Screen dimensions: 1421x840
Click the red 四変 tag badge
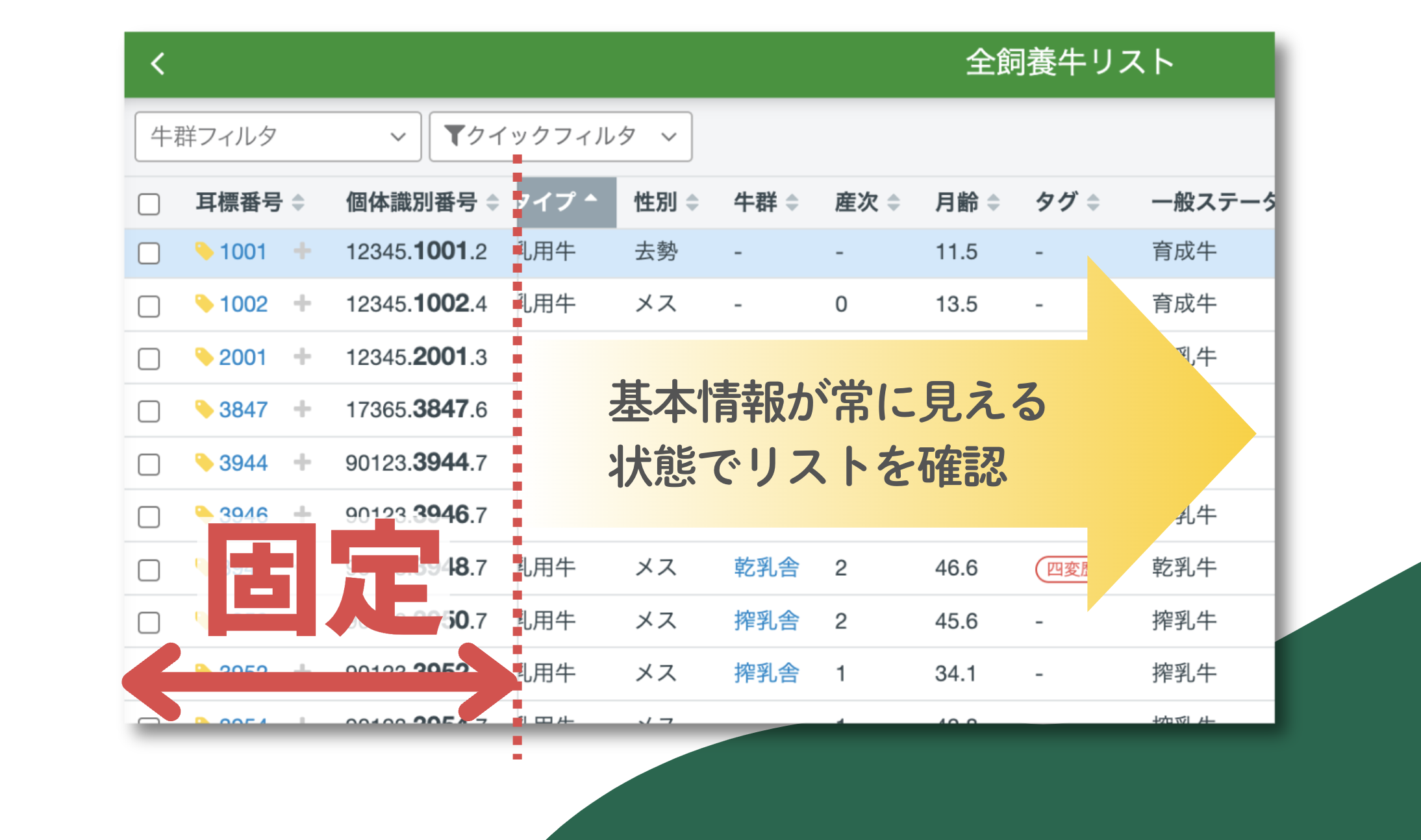(x=1062, y=569)
